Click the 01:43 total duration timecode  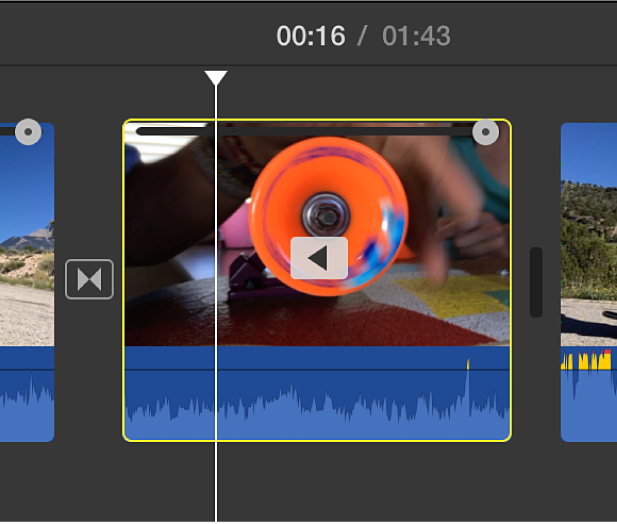point(416,36)
